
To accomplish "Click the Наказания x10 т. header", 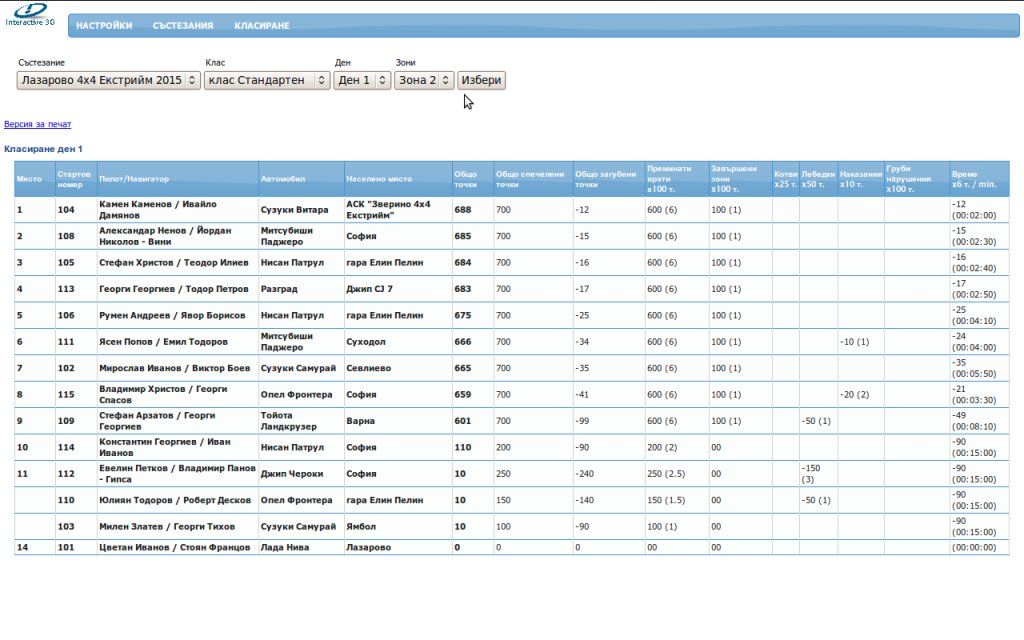I will tap(861, 179).
